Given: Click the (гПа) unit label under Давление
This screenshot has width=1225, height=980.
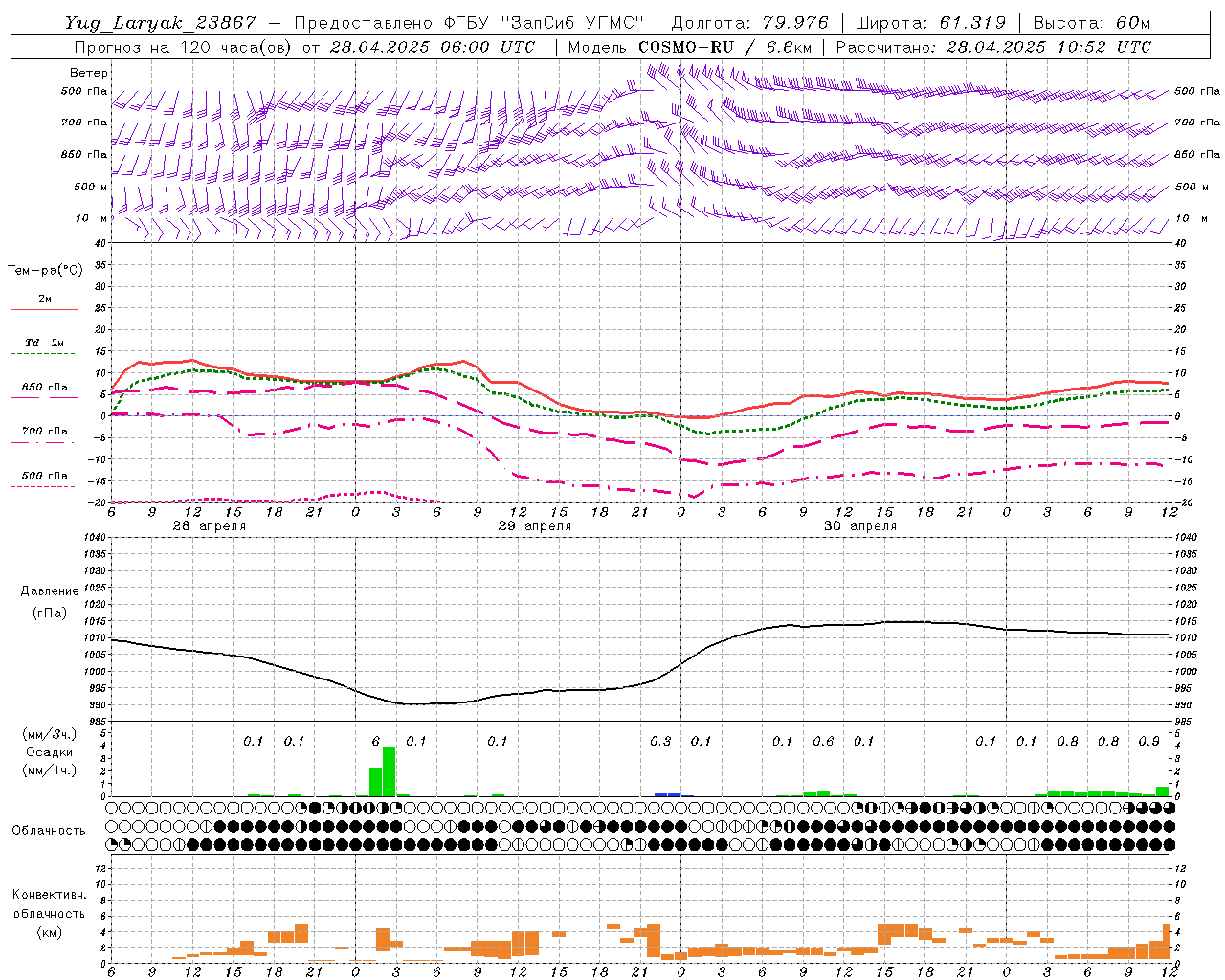Looking at the screenshot, I should coord(50,613).
